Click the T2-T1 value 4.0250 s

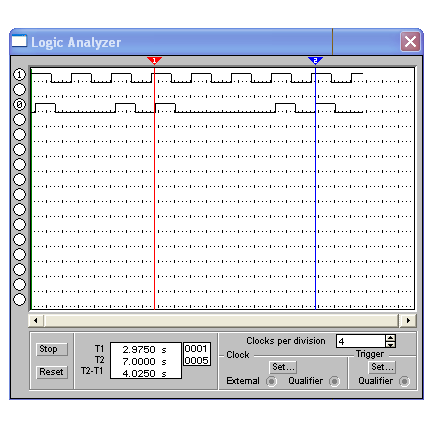click(x=144, y=373)
